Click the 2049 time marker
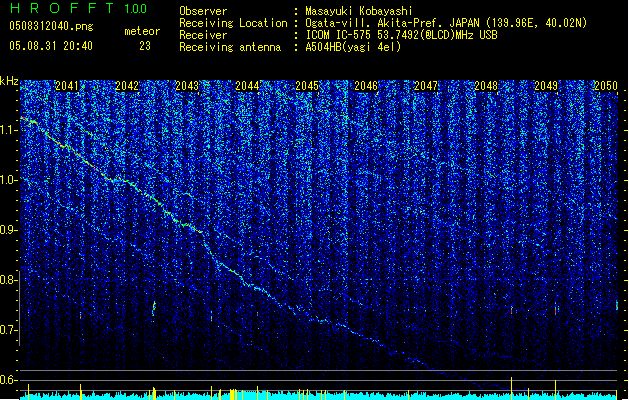The height and width of the screenshot is (400, 629). (x=546, y=85)
